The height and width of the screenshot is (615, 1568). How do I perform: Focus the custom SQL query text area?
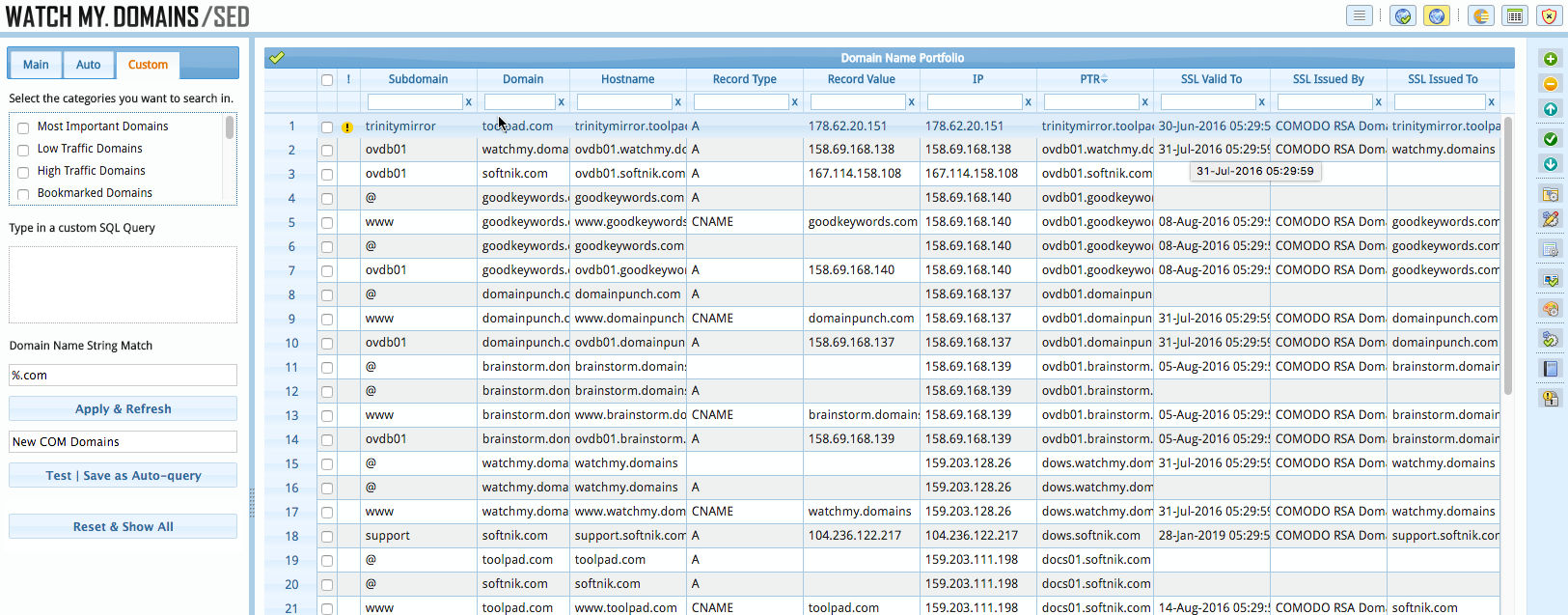click(123, 285)
